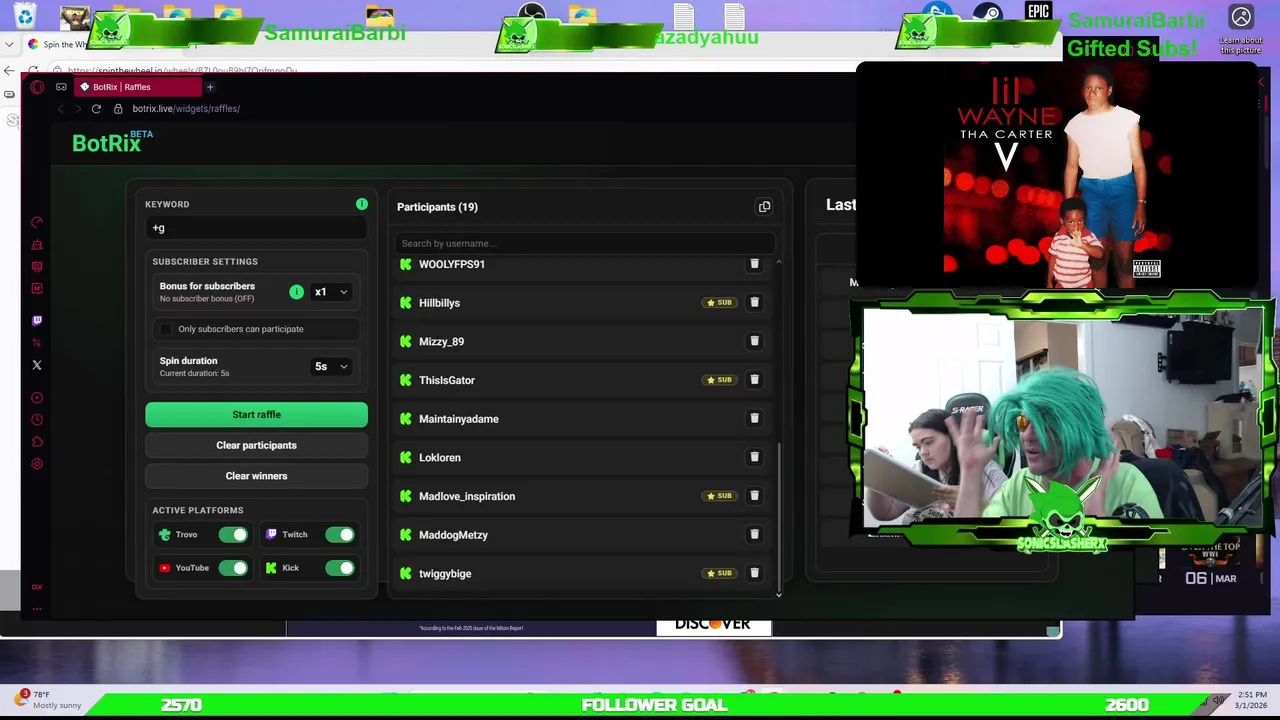The image size is (1280, 720).
Task: Click the participants list scroll-up arrow
Action: pos(779,262)
